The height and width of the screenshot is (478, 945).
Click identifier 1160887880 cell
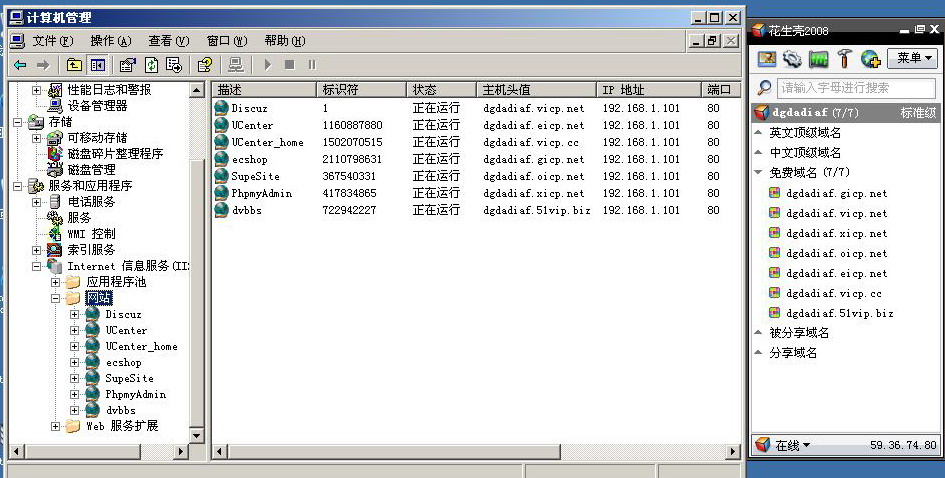352,125
